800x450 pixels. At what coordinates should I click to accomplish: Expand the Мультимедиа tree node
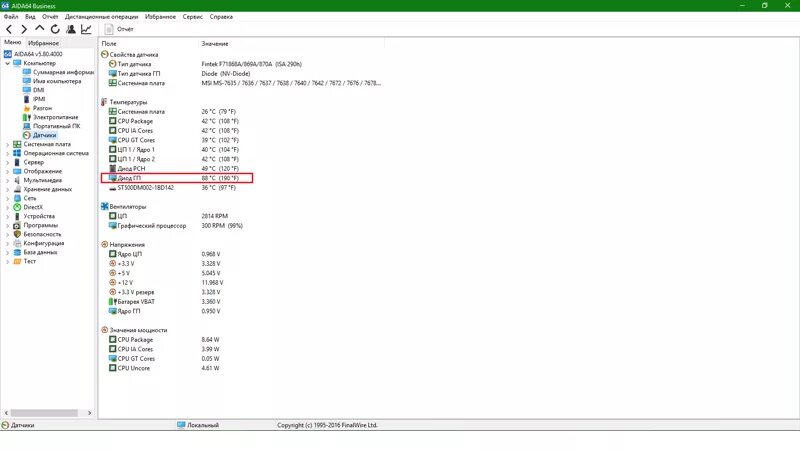[x=7, y=180]
